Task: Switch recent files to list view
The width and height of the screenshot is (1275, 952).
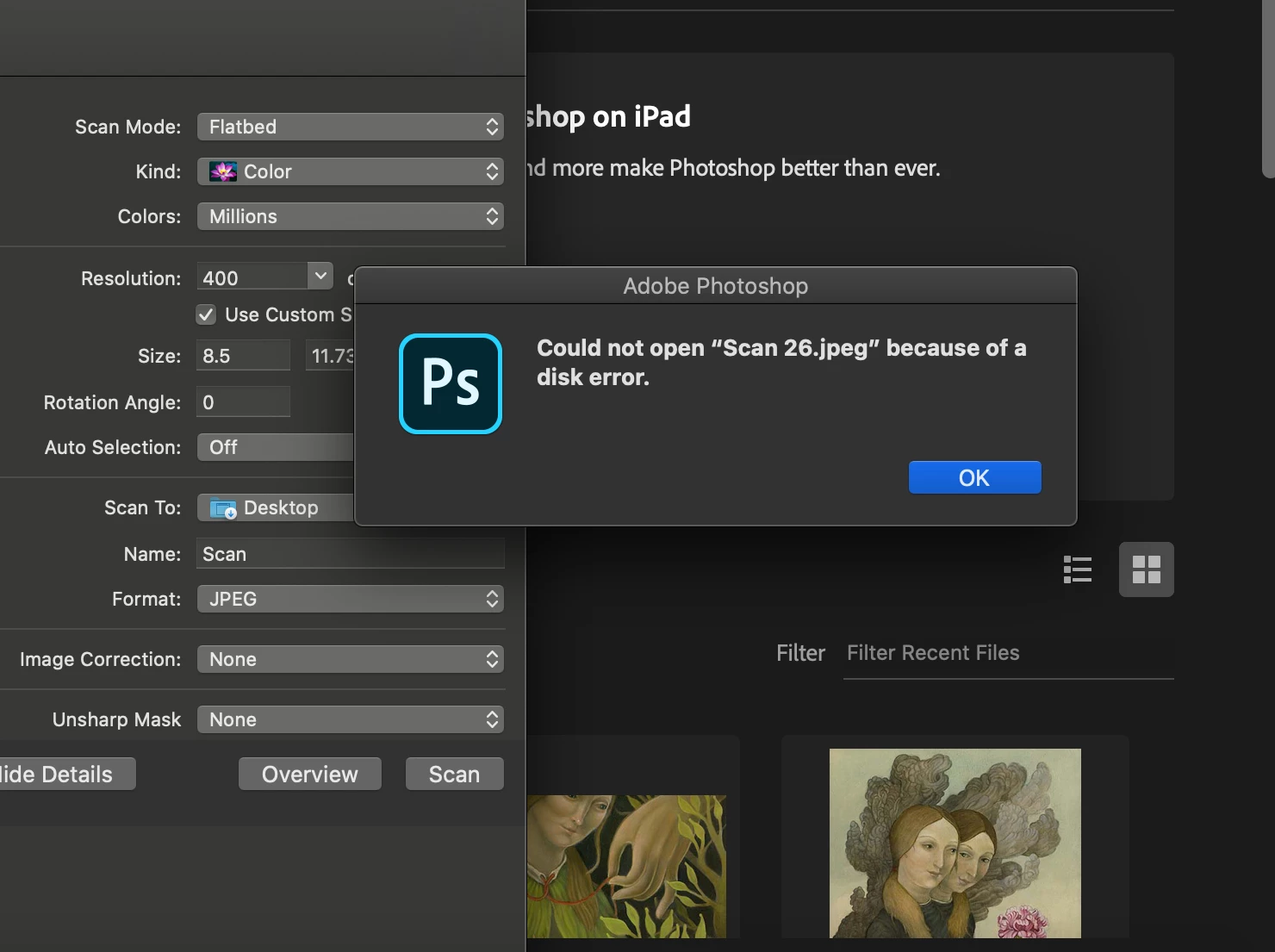Action: pos(1078,569)
